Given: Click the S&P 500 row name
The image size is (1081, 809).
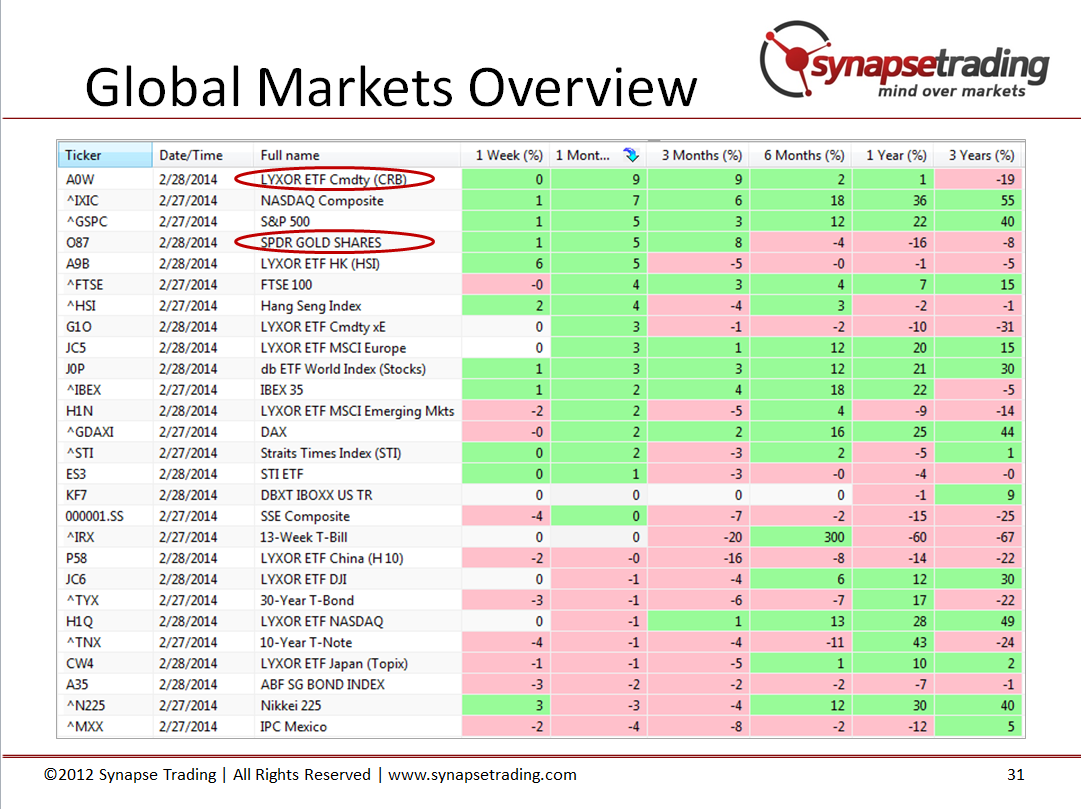Looking at the screenshot, I should click(x=285, y=222).
